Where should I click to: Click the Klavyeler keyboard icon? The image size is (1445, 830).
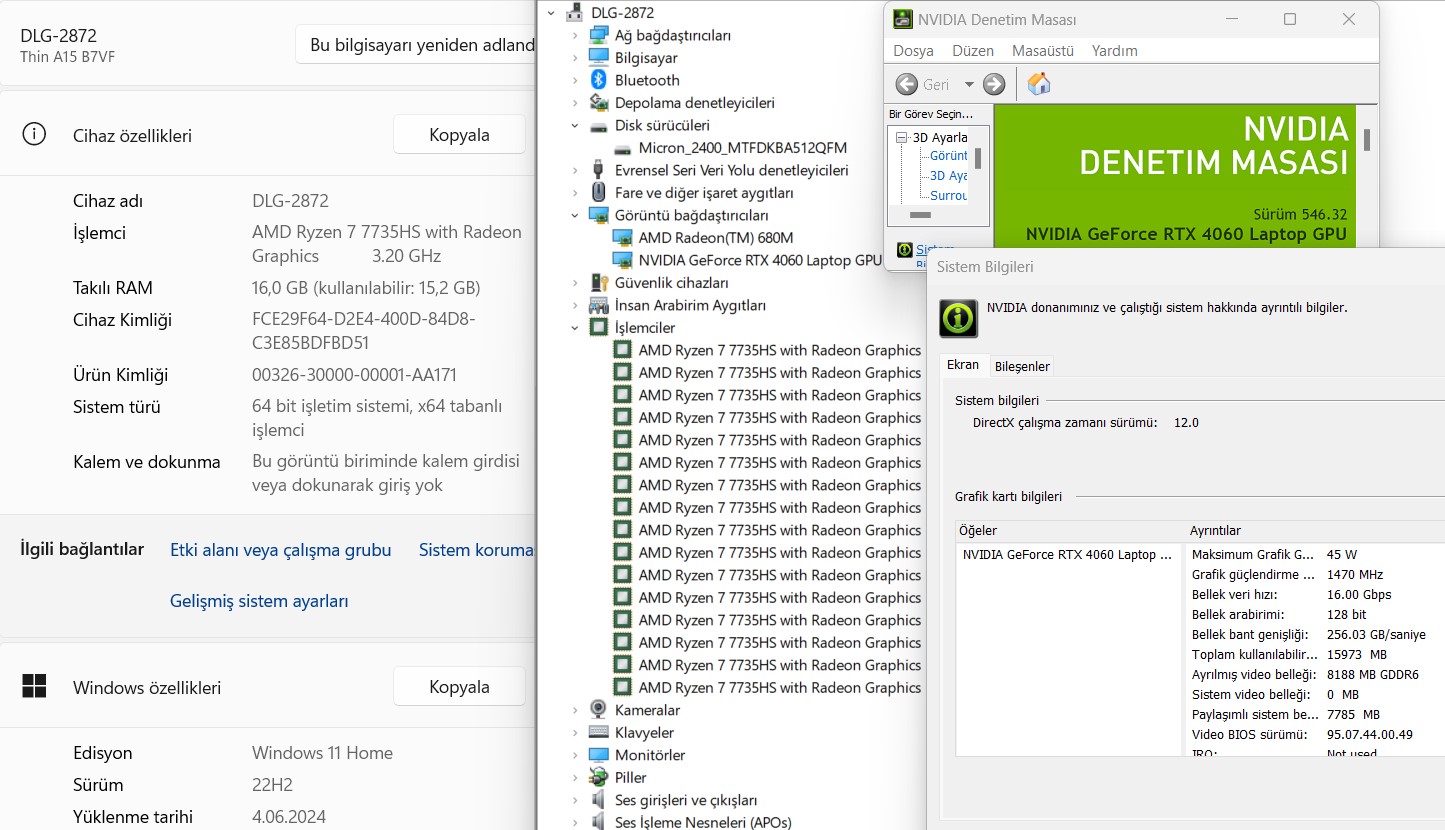click(598, 733)
